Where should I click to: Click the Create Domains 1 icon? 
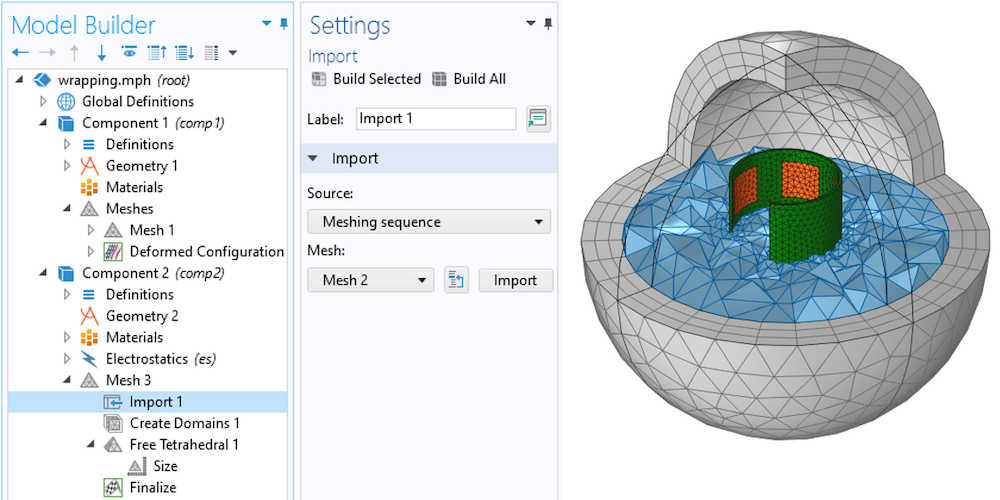click(113, 423)
